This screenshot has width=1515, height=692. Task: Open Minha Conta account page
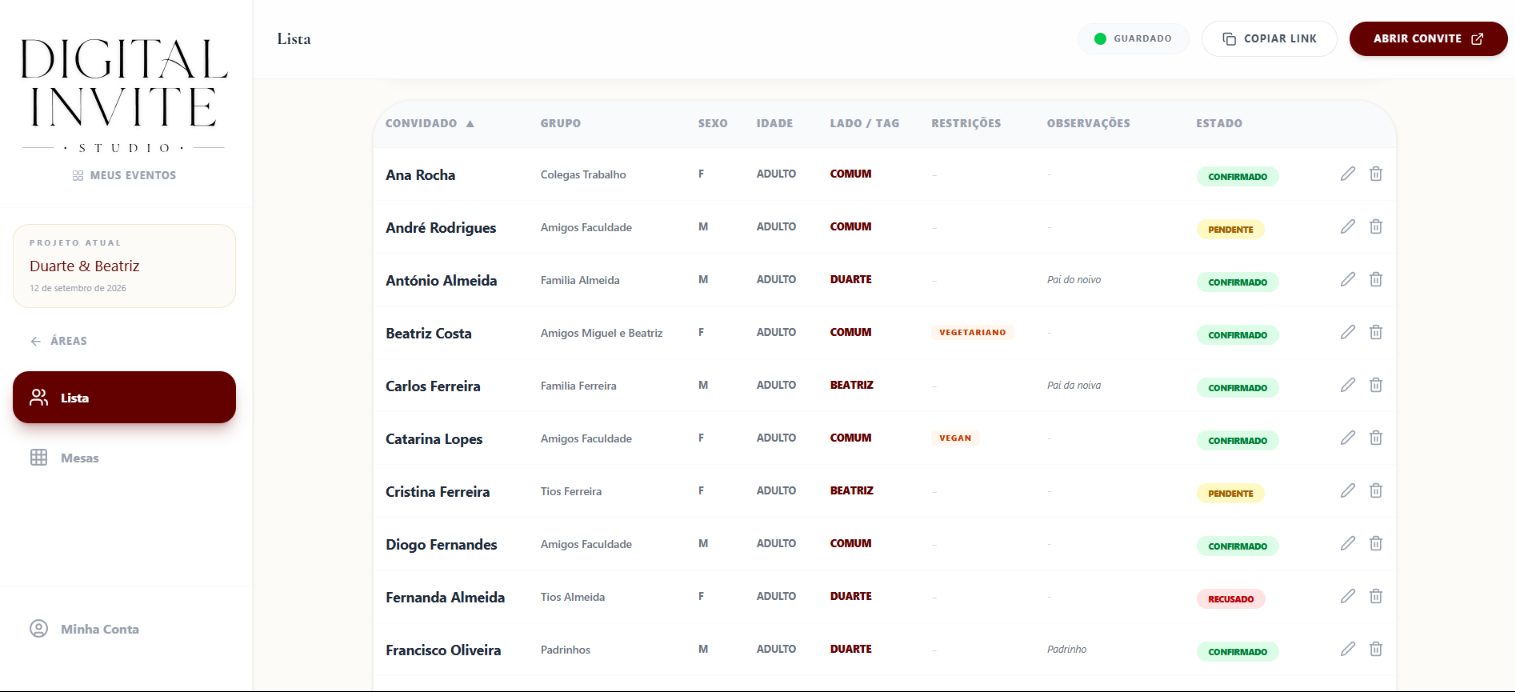(85, 629)
